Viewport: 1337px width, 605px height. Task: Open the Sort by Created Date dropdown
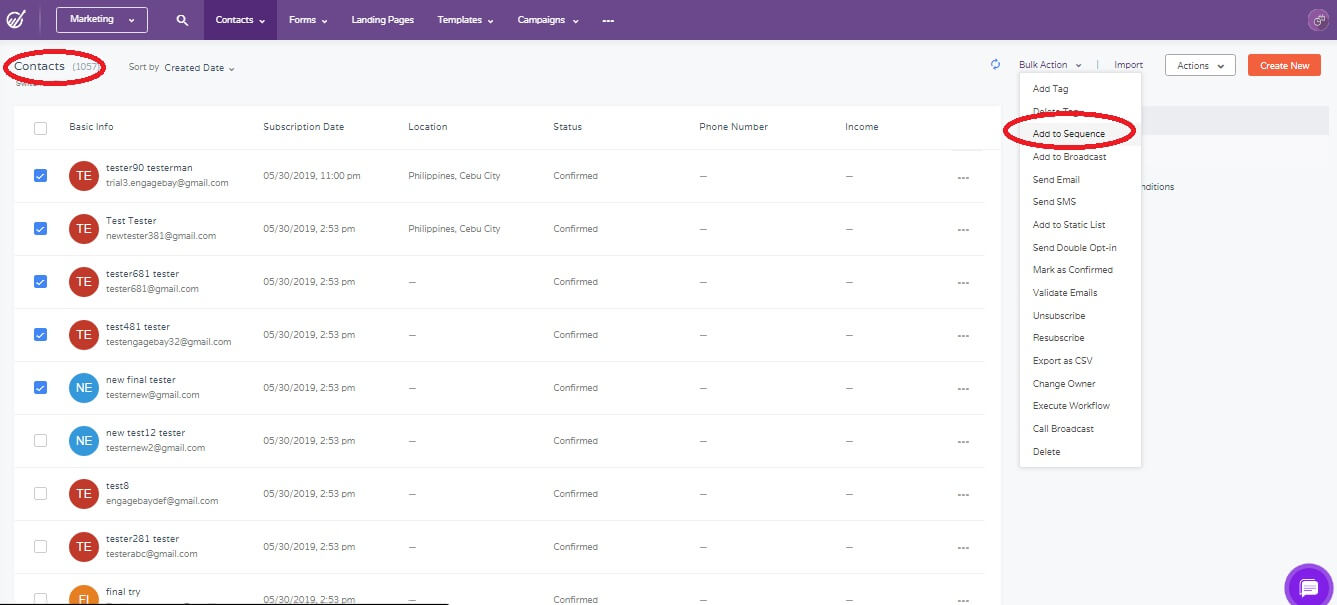coord(199,68)
